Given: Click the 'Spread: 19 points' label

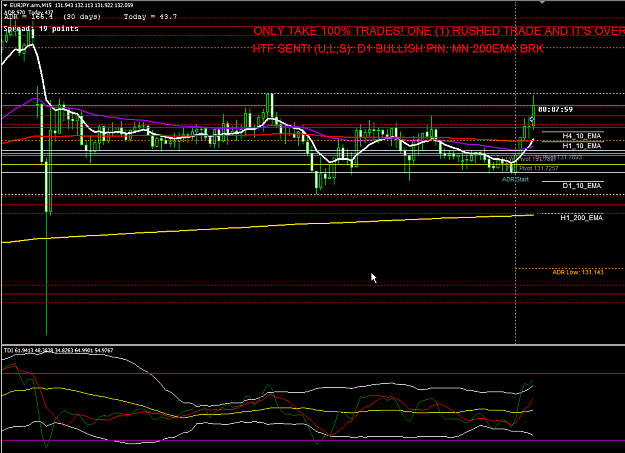Looking at the screenshot, I should pos(41,29).
